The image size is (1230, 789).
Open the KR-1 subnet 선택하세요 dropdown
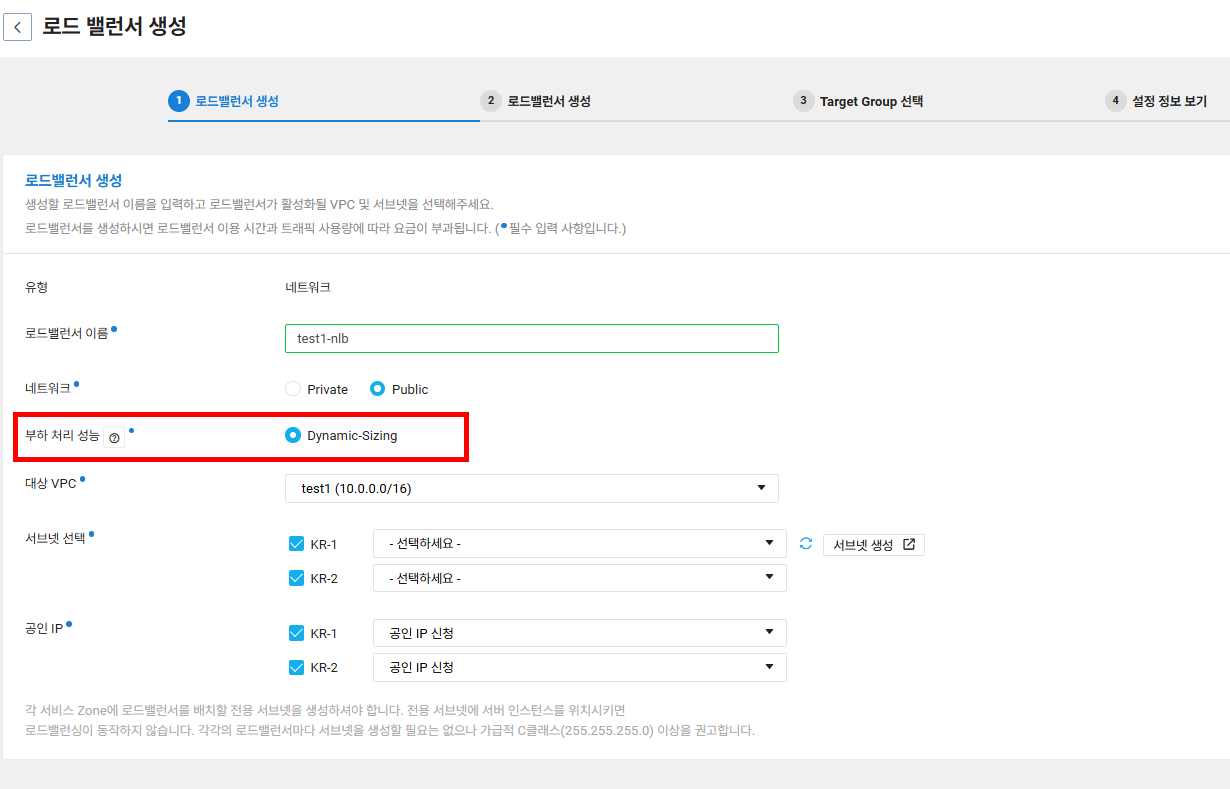(x=580, y=544)
